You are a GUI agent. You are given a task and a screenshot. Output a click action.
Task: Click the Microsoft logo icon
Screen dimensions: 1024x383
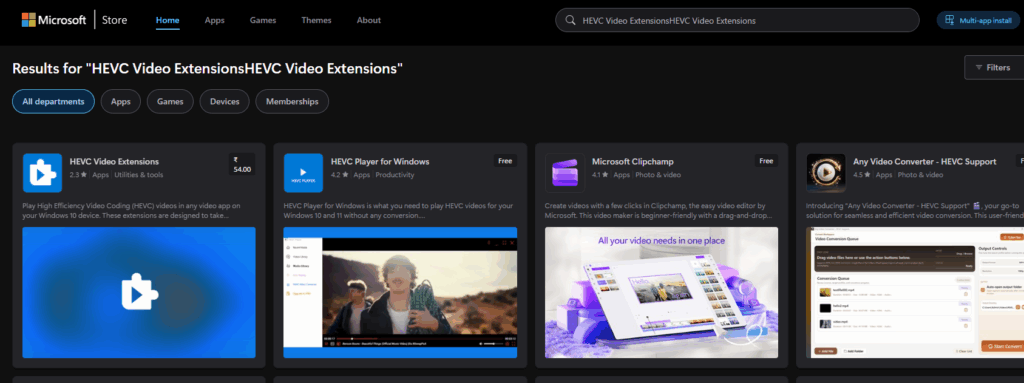[28, 20]
